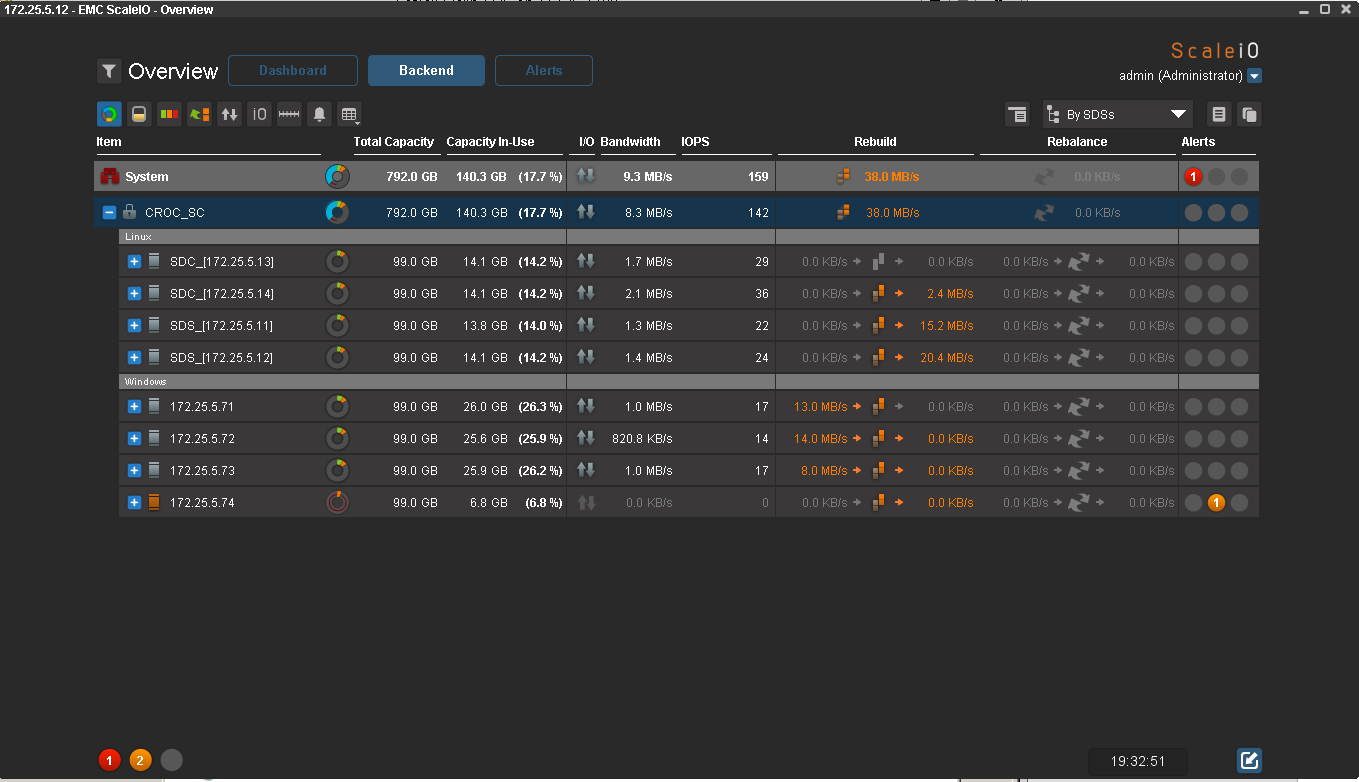Open the admin (Administrator) user menu arrow
This screenshot has width=1359, height=782.
point(1255,76)
